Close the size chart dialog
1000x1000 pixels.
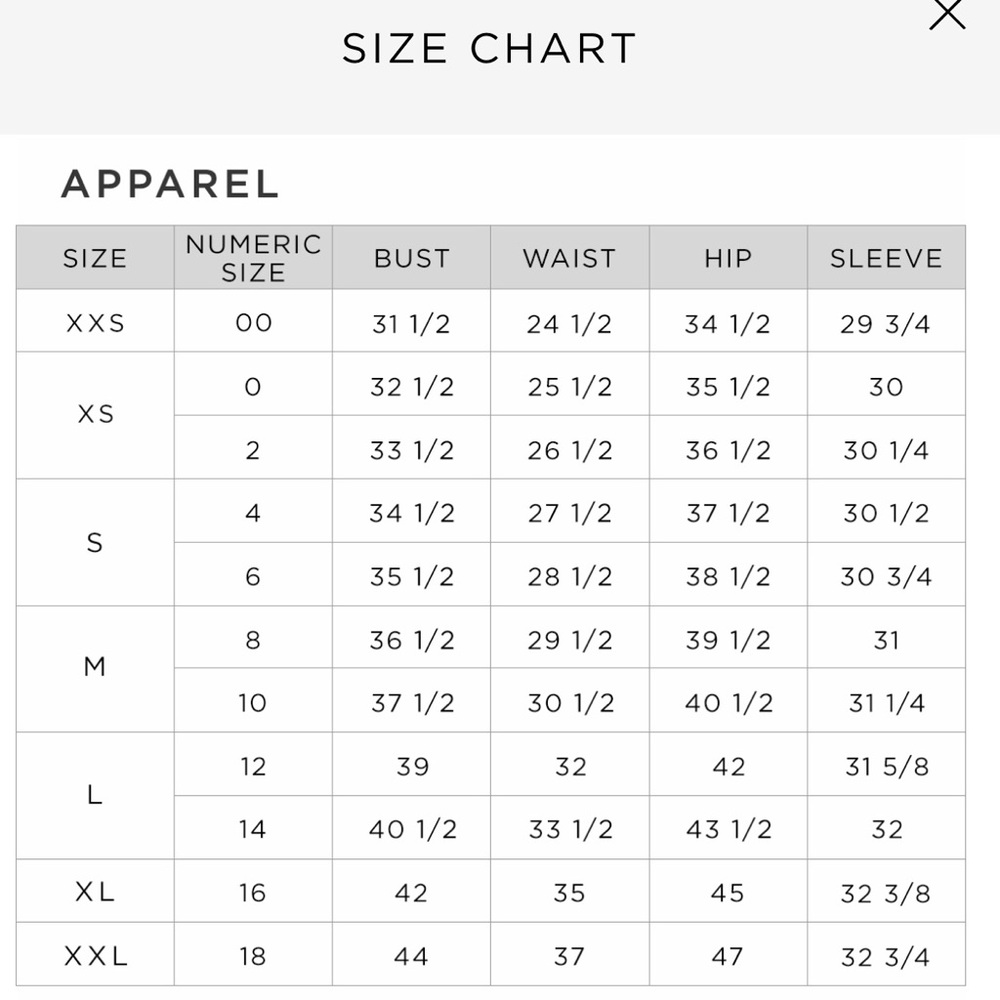coord(947,14)
